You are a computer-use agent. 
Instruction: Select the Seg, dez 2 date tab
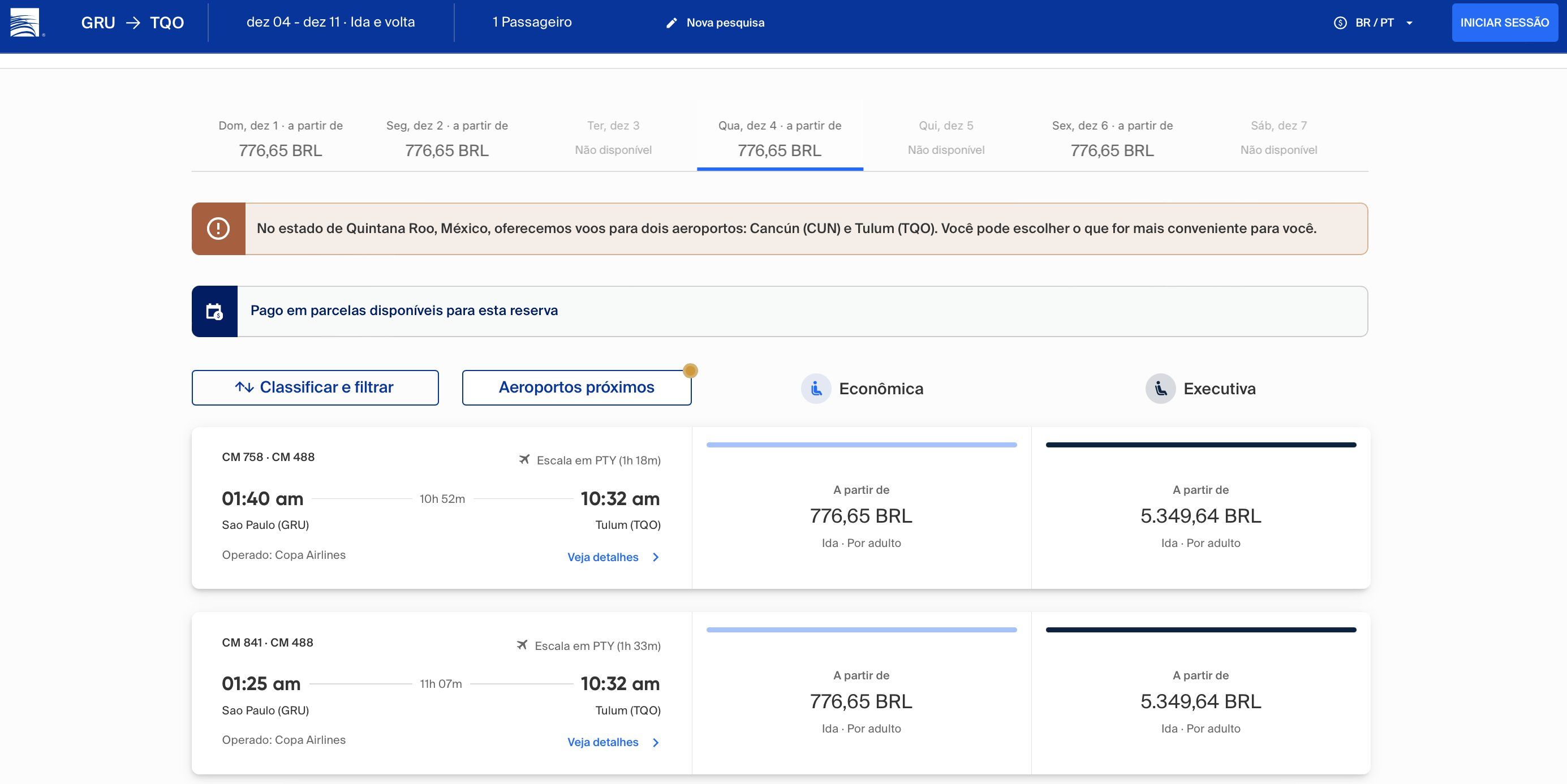(x=447, y=138)
